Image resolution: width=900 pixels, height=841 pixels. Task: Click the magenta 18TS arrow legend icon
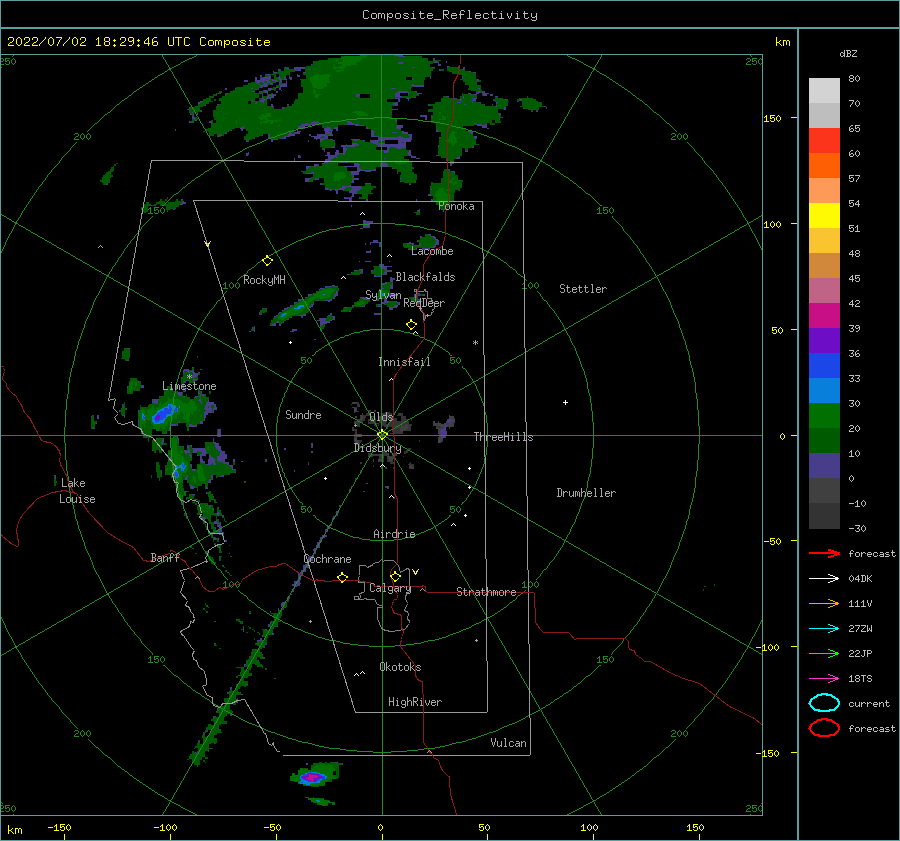tap(824, 679)
